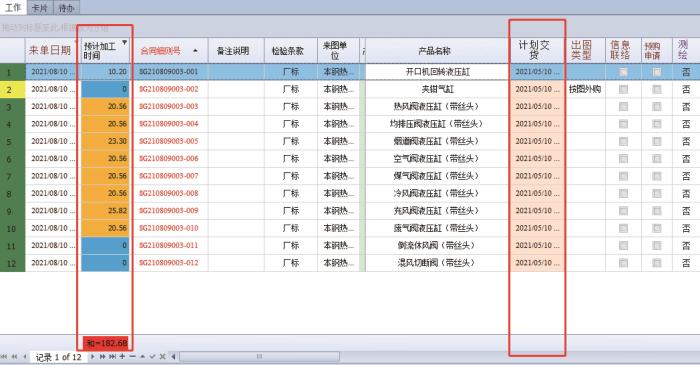Click the edit record triangle icon

point(142,357)
